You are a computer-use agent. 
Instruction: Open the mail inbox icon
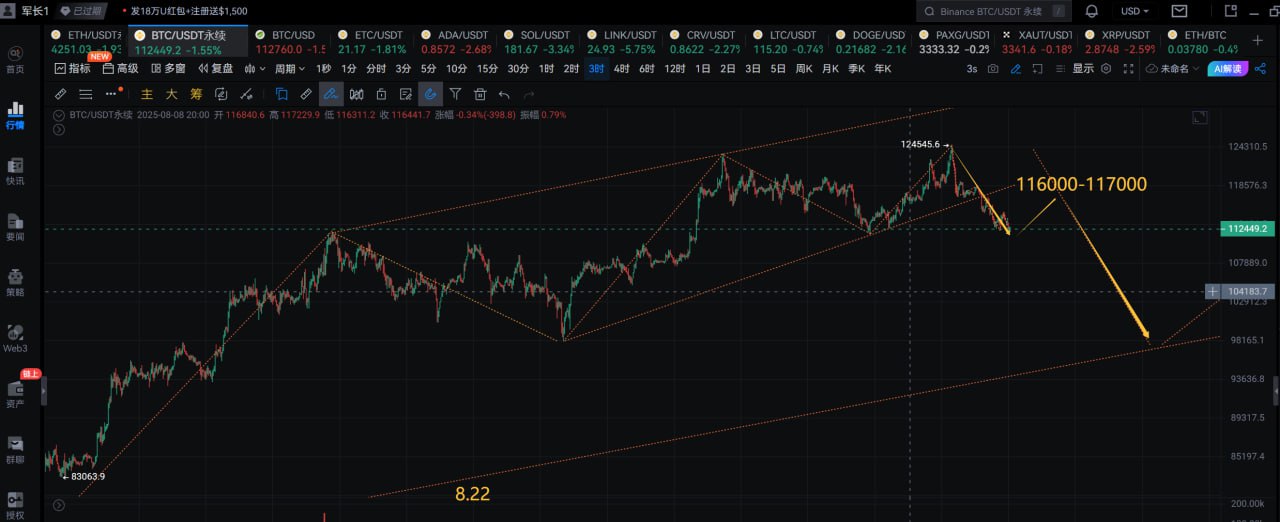pos(1180,12)
